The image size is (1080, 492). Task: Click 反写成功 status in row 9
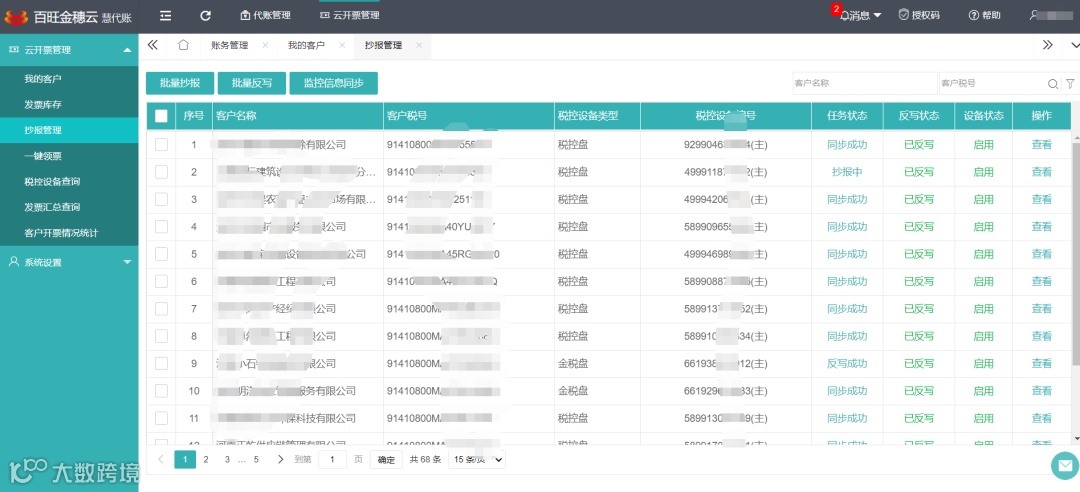click(x=847, y=363)
